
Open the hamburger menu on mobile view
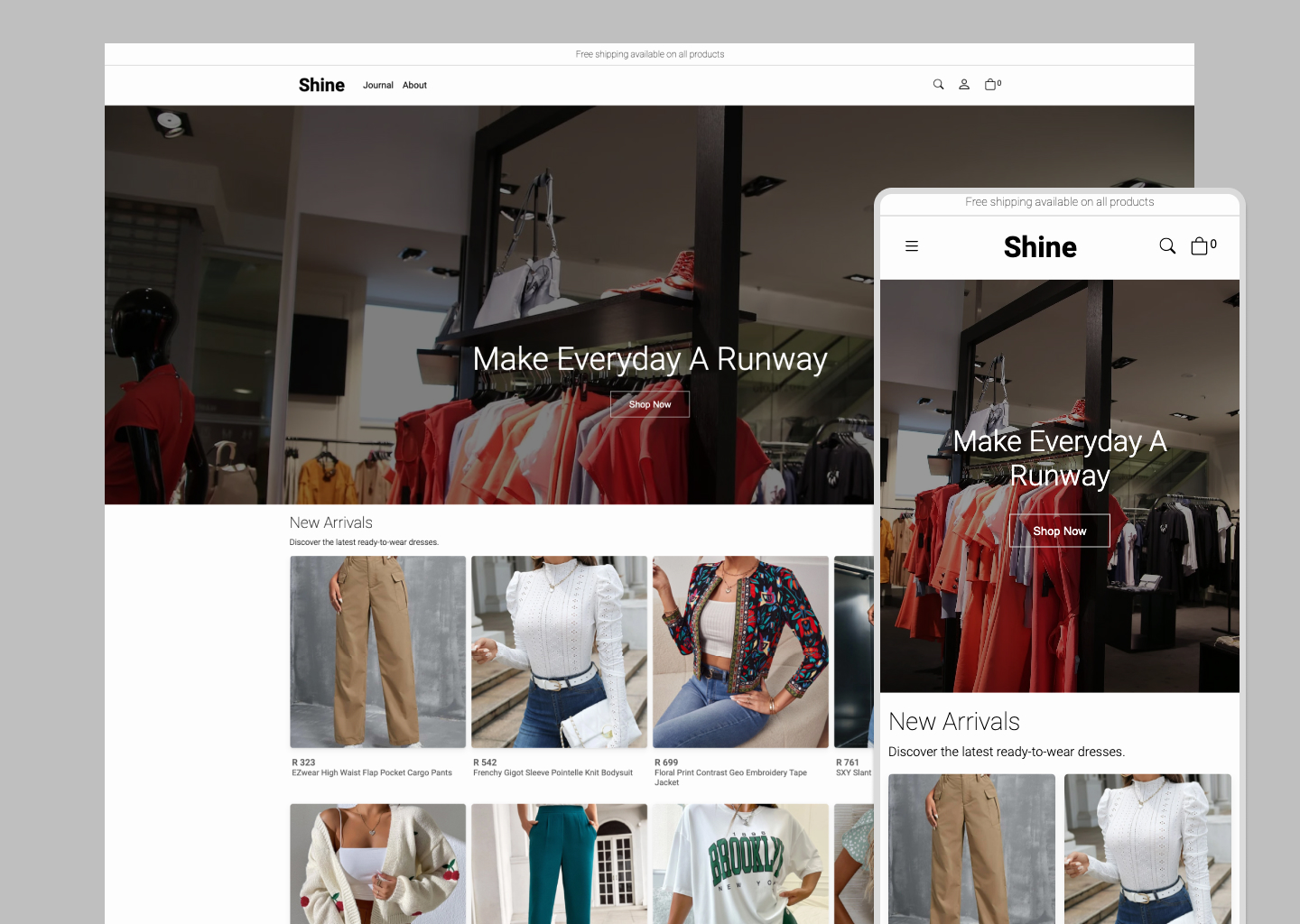(912, 245)
